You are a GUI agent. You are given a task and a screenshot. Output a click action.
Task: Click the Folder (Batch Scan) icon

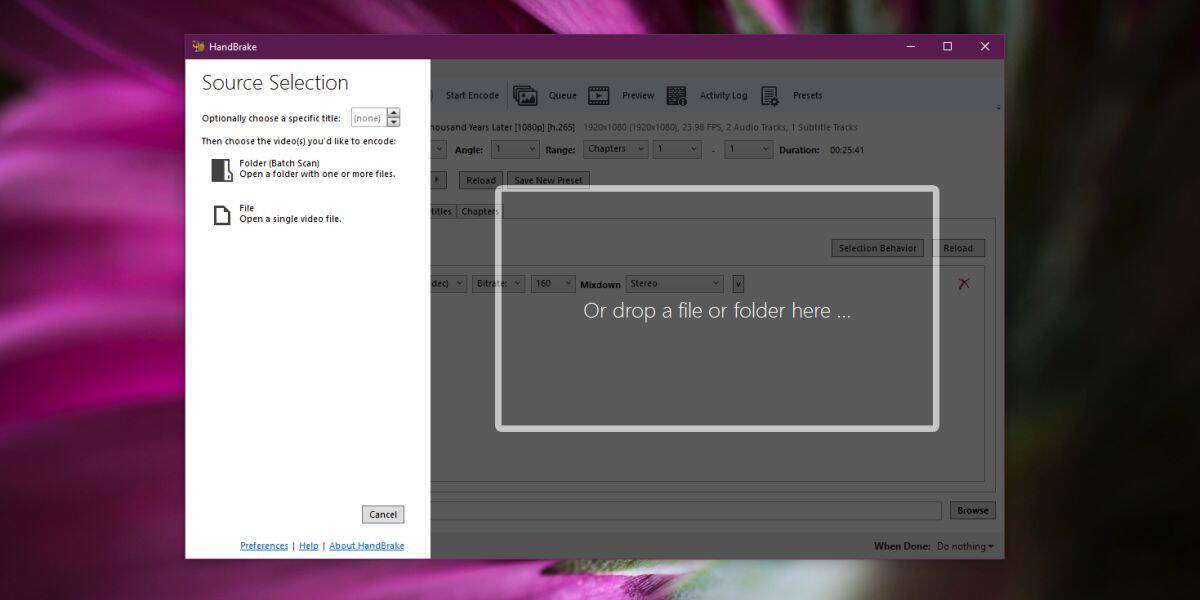222,169
